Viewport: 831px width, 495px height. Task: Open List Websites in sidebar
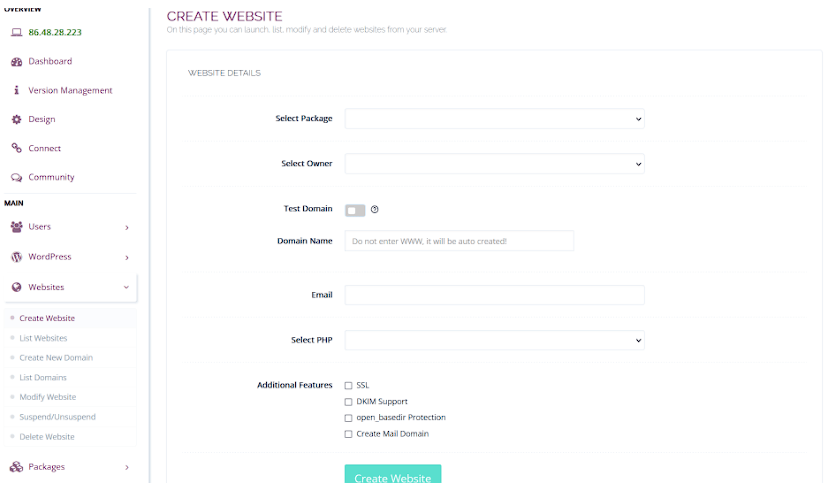[44, 338]
